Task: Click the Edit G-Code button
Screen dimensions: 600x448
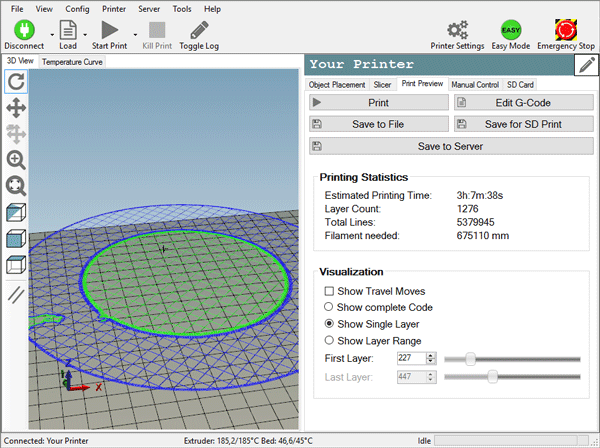Action: [524, 103]
